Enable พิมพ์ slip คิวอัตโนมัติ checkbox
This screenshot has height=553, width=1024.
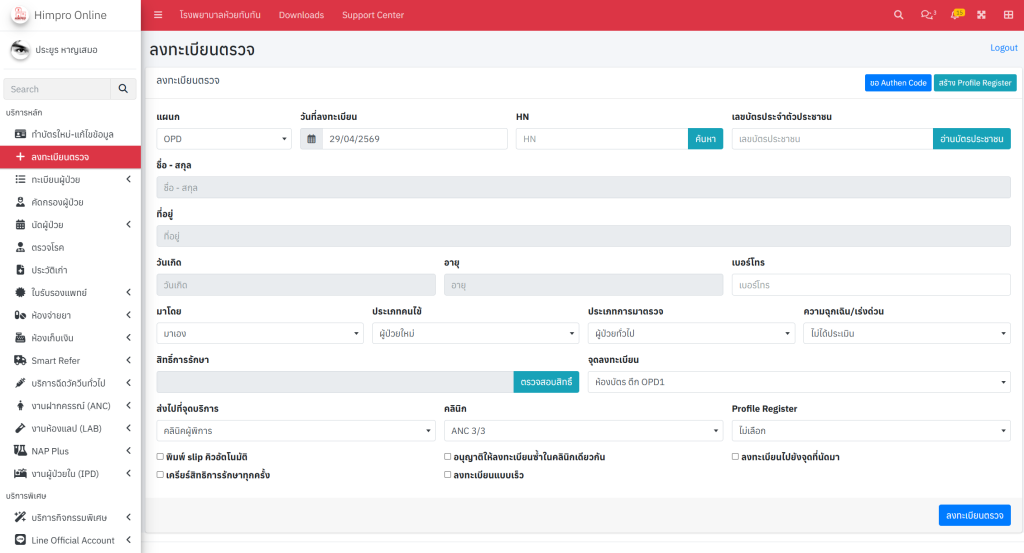(x=161, y=457)
